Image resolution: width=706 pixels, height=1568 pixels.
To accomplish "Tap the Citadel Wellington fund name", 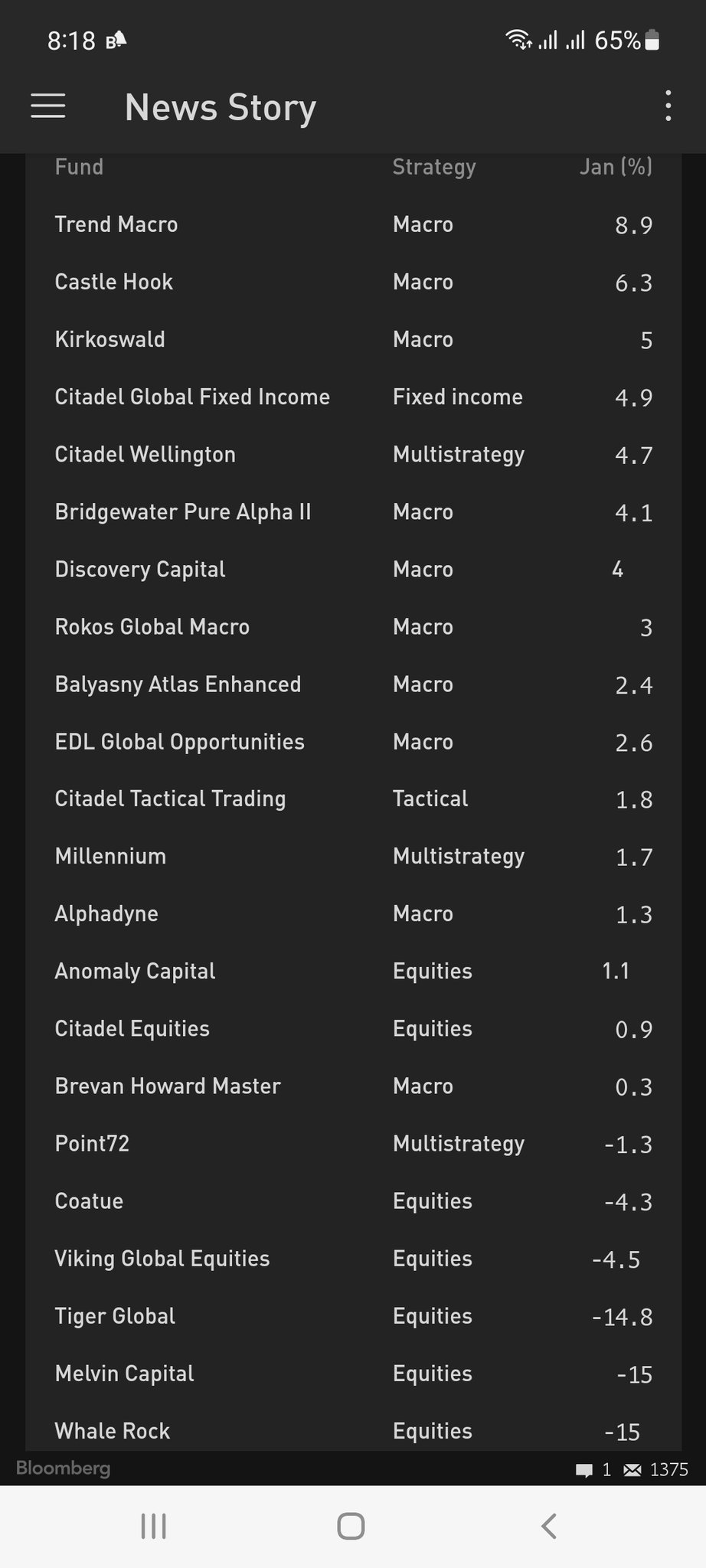I will click(145, 455).
